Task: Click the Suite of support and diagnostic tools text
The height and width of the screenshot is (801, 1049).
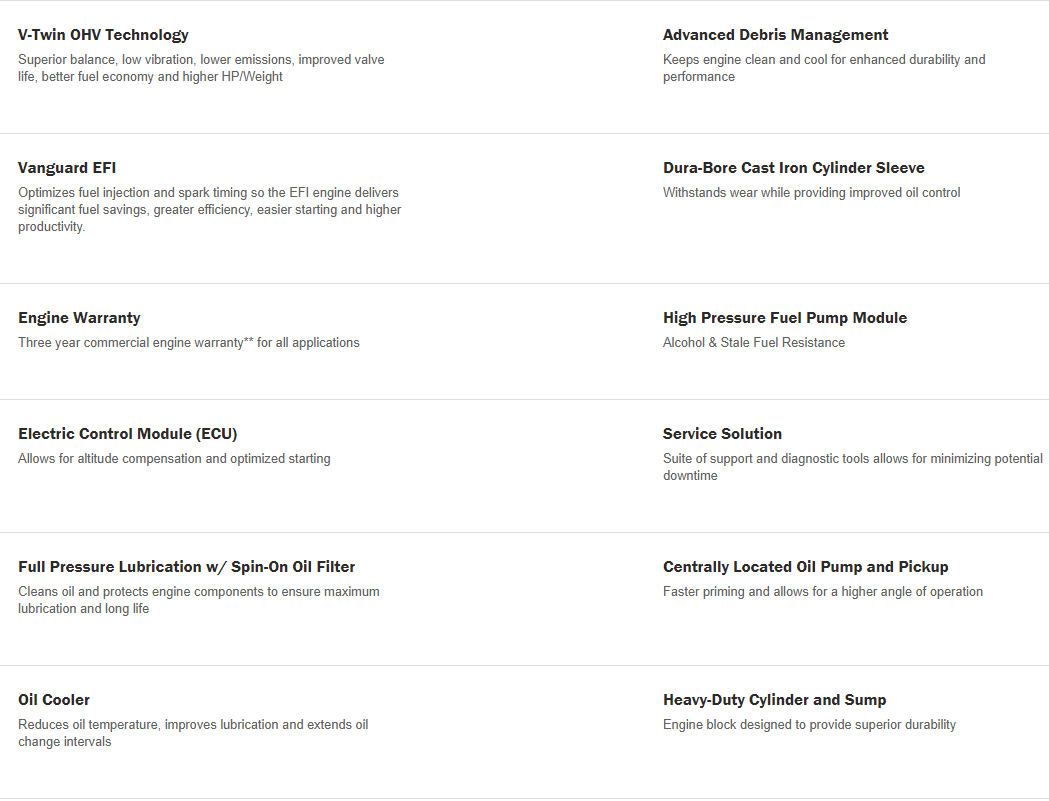Action: tap(853, 467)
